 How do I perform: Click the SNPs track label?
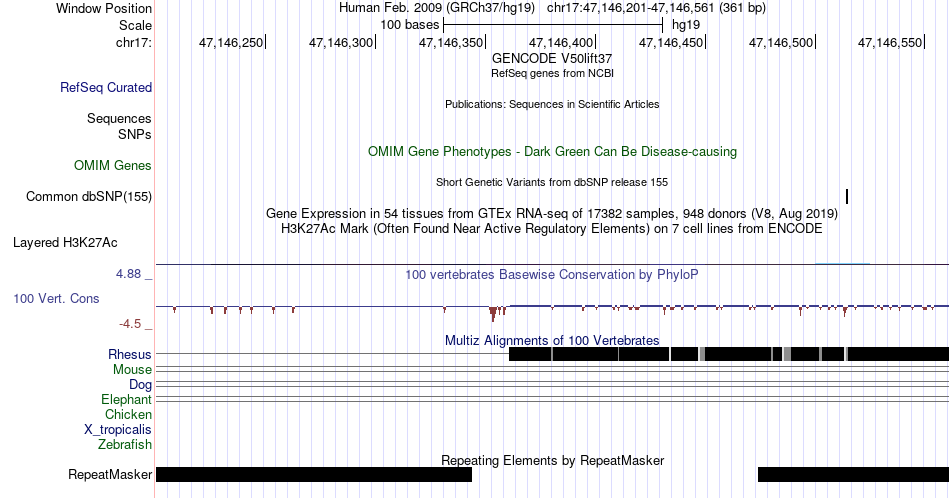point(135,134)
